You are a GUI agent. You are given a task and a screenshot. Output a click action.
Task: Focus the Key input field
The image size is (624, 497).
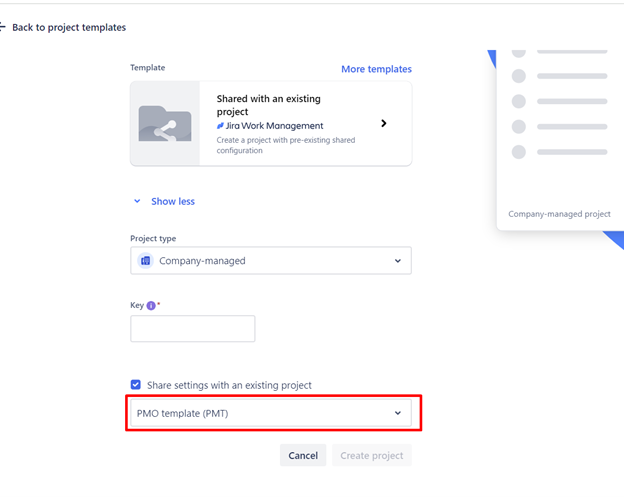[193, 329]
